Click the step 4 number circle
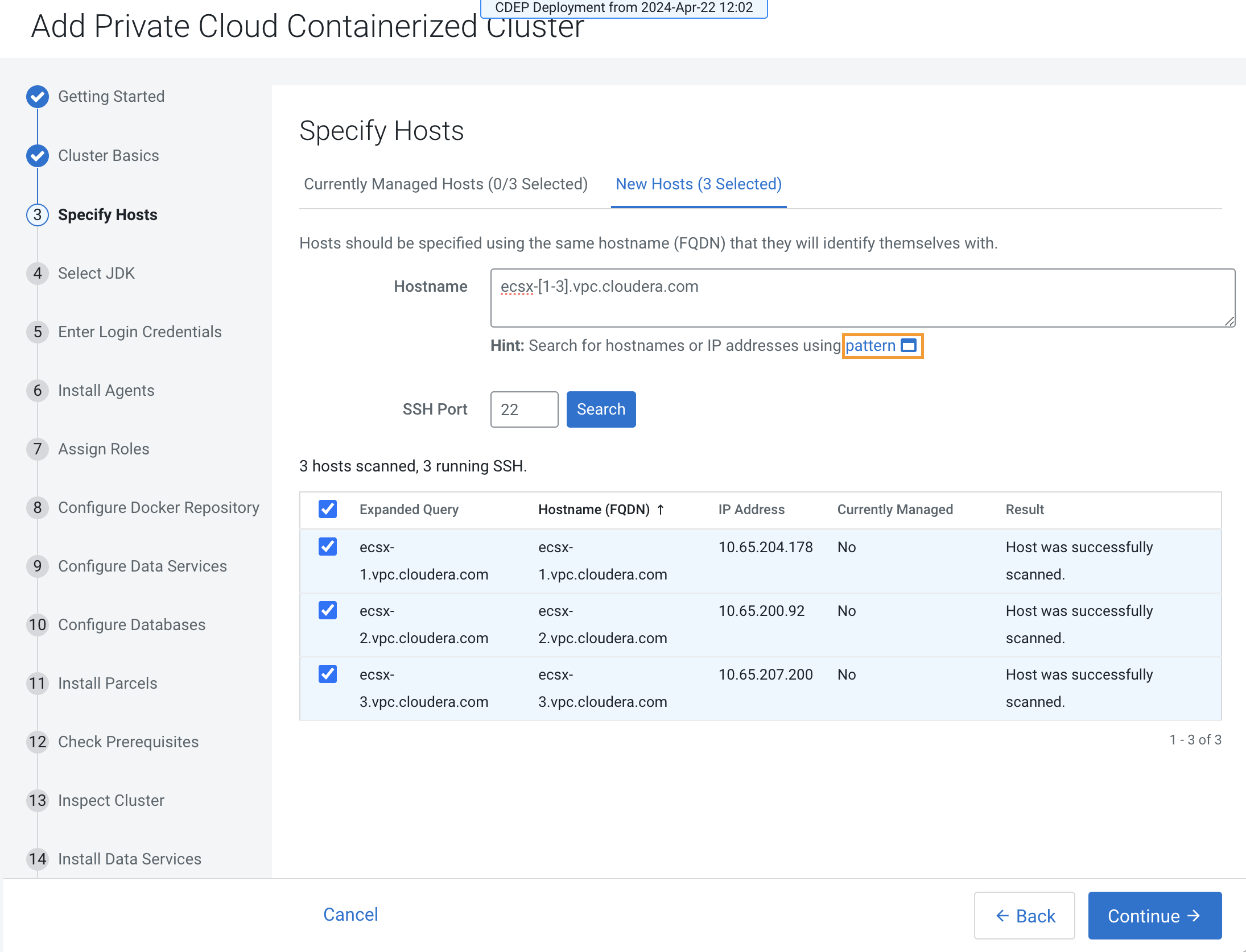 (38, 274)
